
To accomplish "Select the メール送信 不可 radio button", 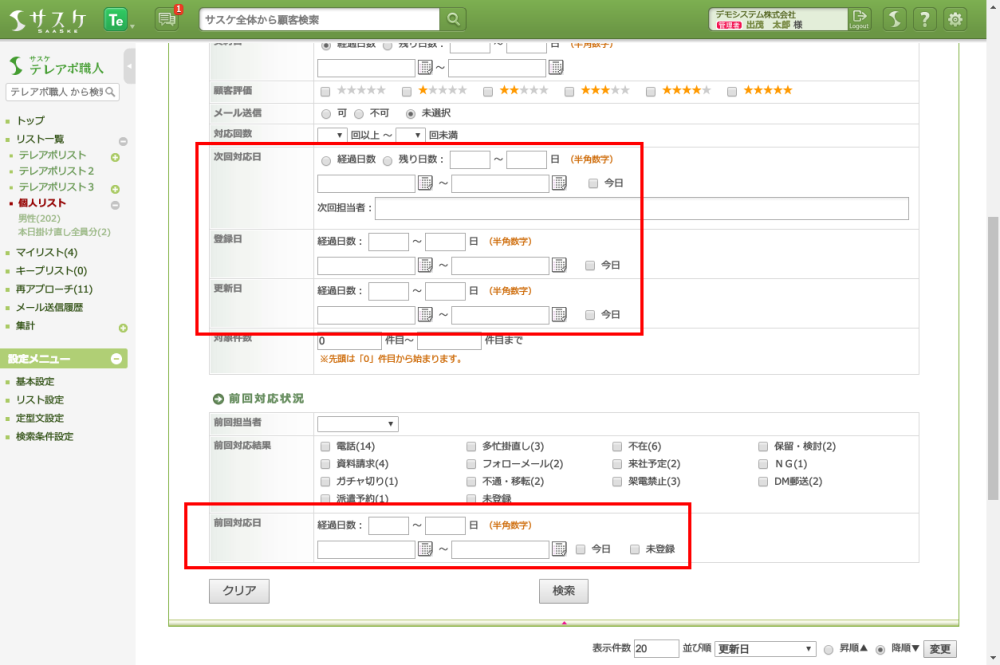I will click(x=360, y=113).
